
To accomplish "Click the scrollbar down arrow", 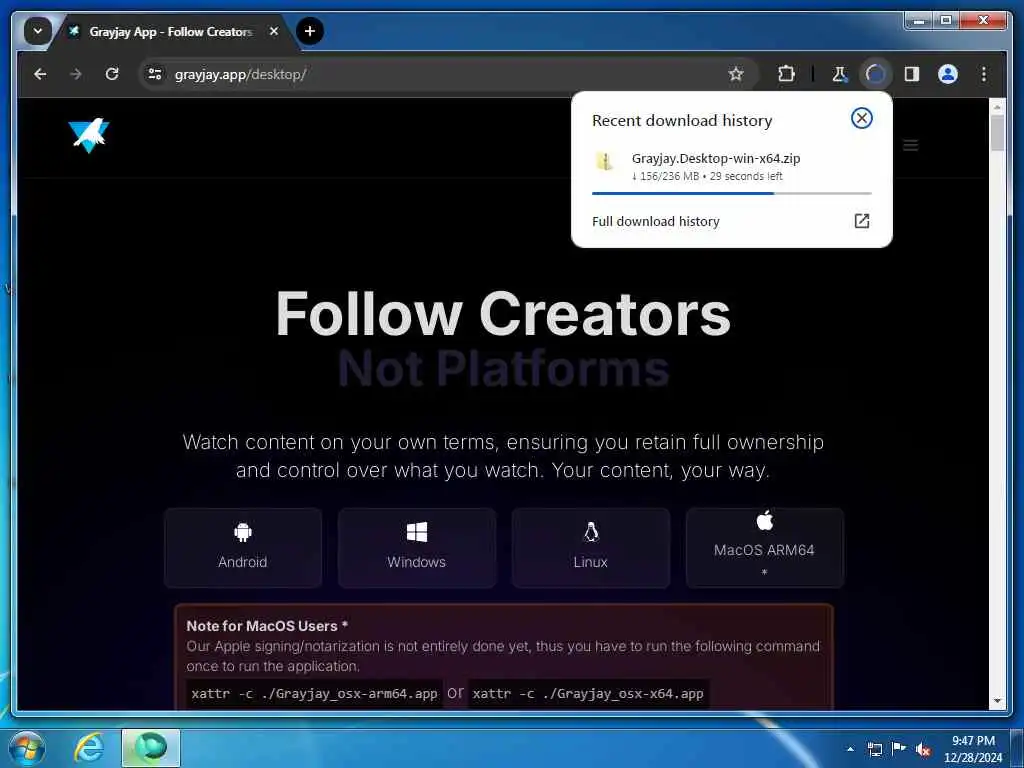I will (x=997, y=701).
